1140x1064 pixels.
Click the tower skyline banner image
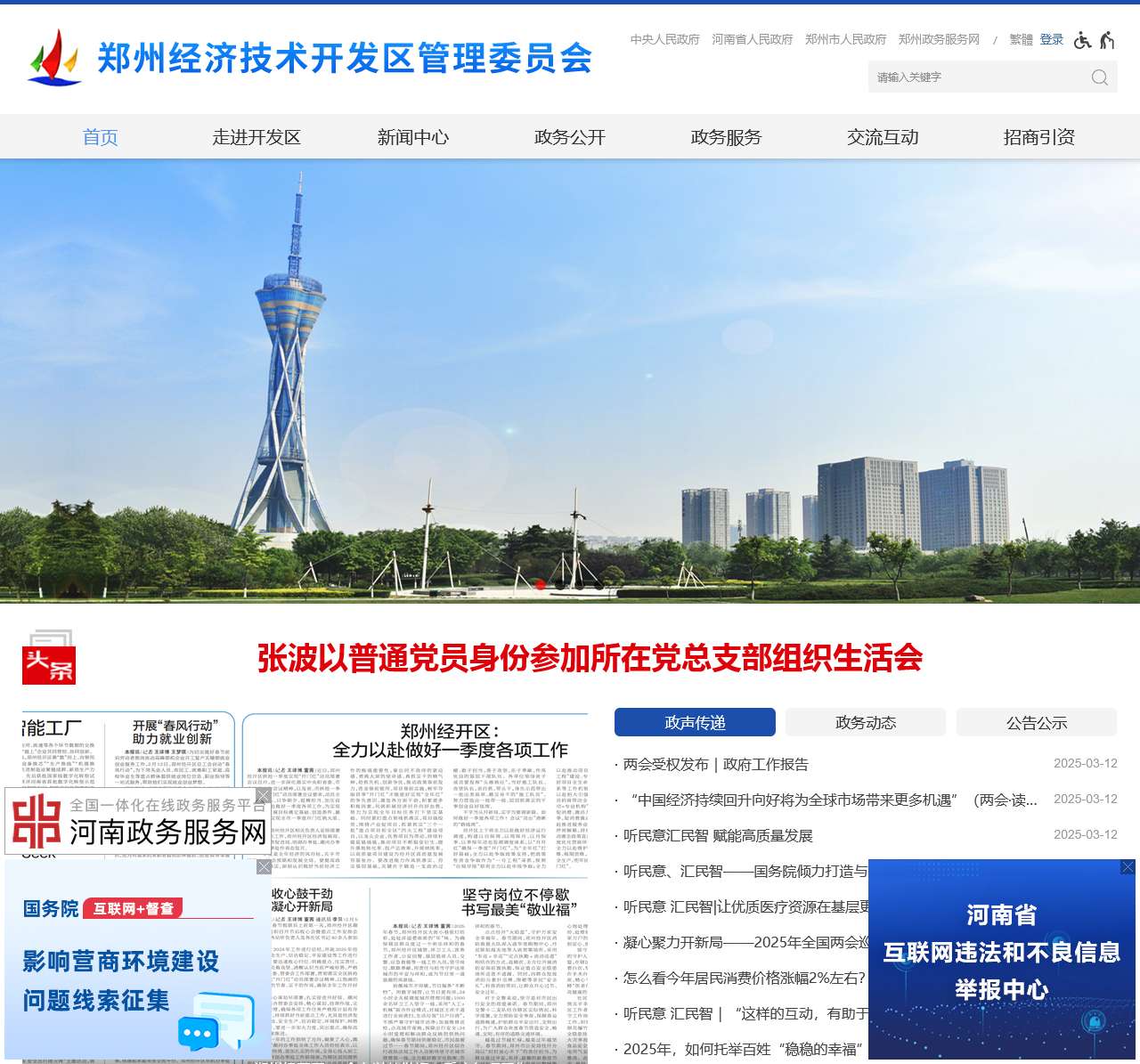point(570,381)
